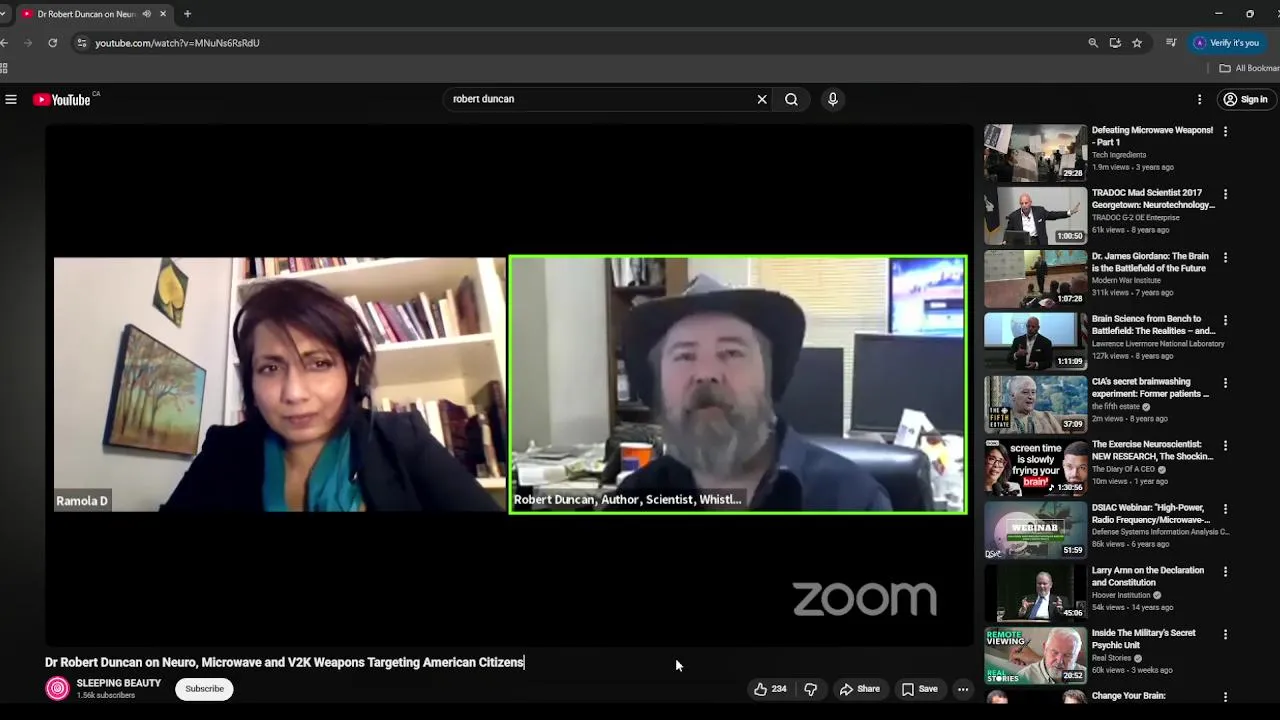Go forward in browser history
This screenshot has width=1280, height=720.
[x=28, y=43]
